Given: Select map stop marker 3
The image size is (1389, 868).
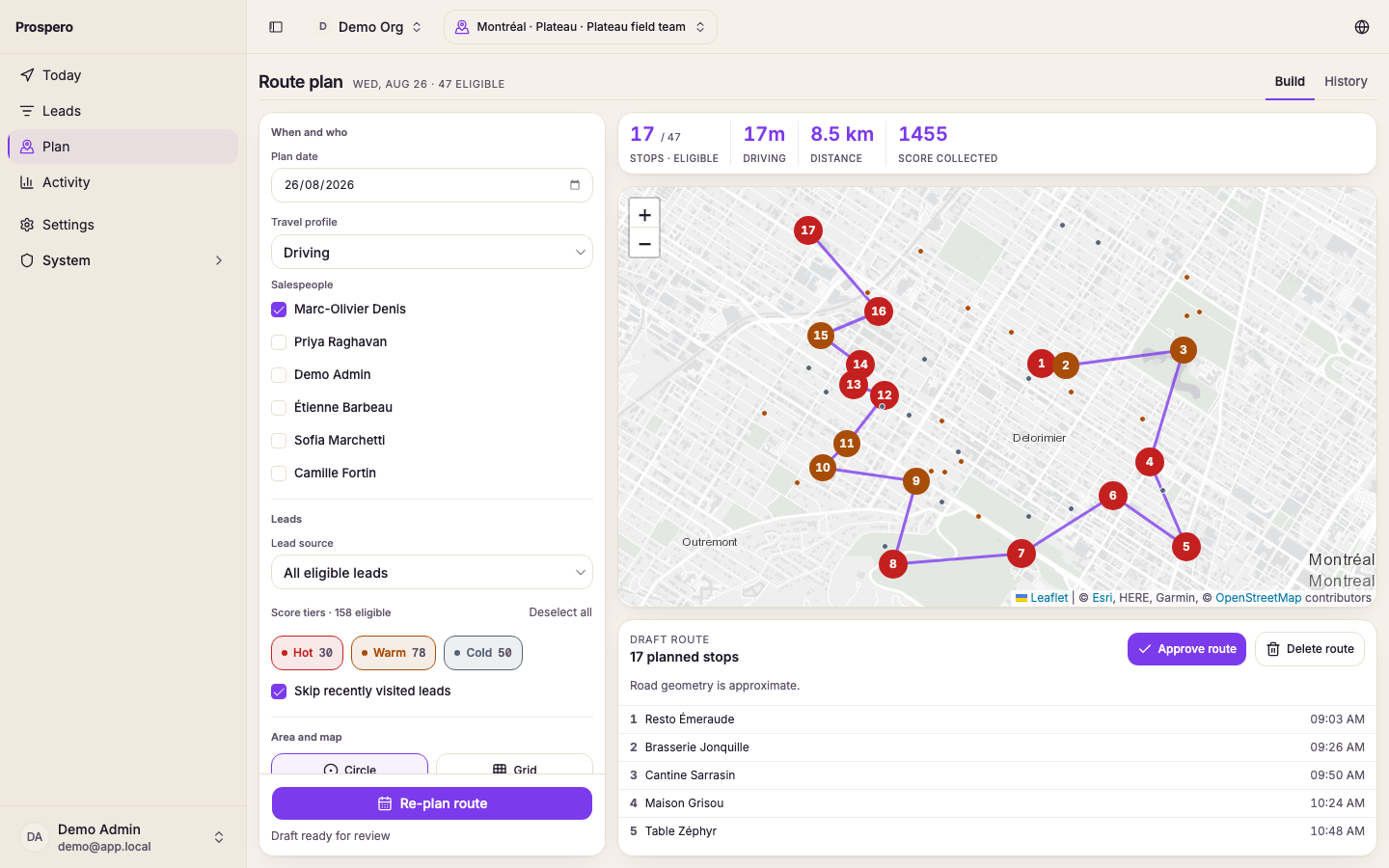Looking at the screenshot, I should coord(1184,350).
